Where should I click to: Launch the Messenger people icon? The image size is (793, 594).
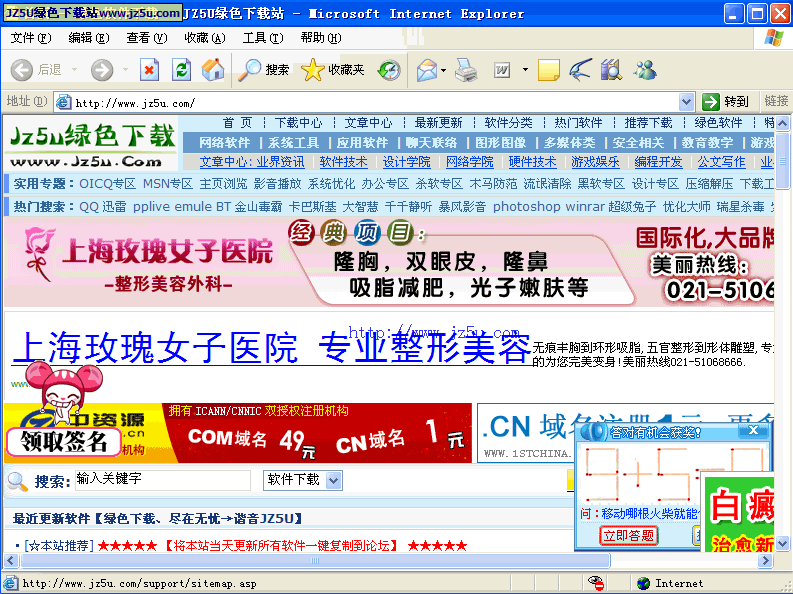click(x=644, y=70)
